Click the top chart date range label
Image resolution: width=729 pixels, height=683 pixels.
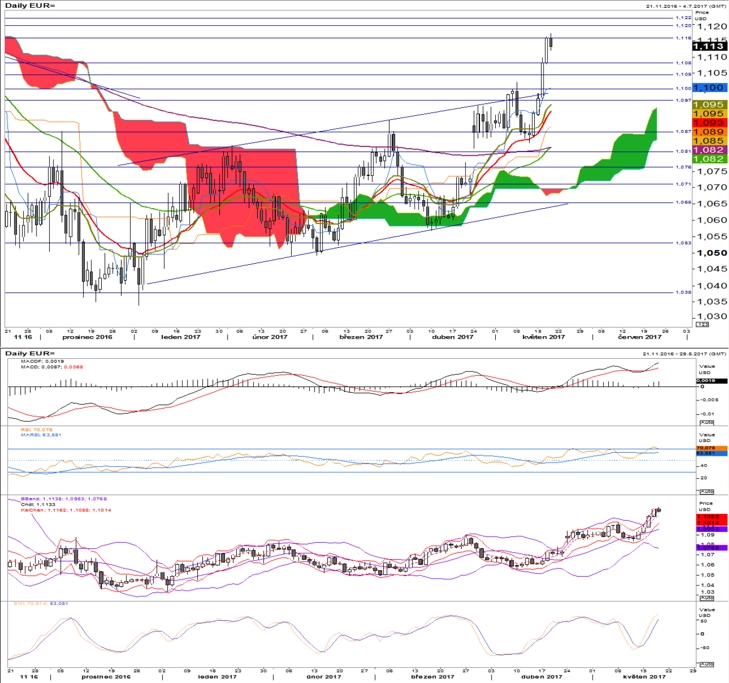686,6
